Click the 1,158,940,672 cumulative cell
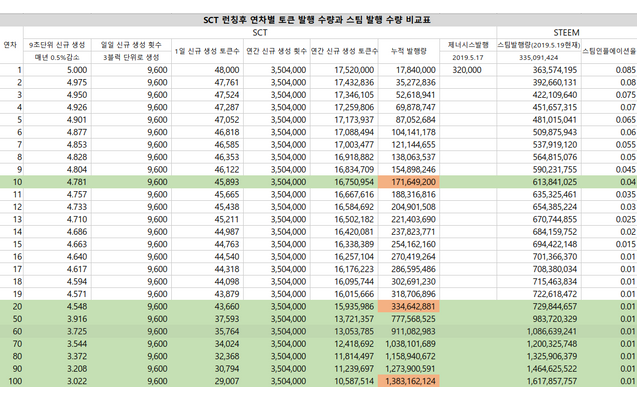644x394 pixels. 410,356
